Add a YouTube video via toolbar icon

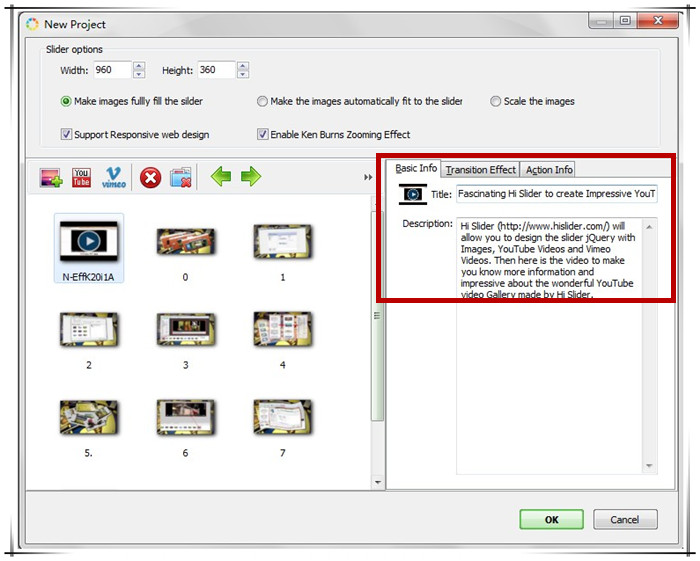coord(82,178)
